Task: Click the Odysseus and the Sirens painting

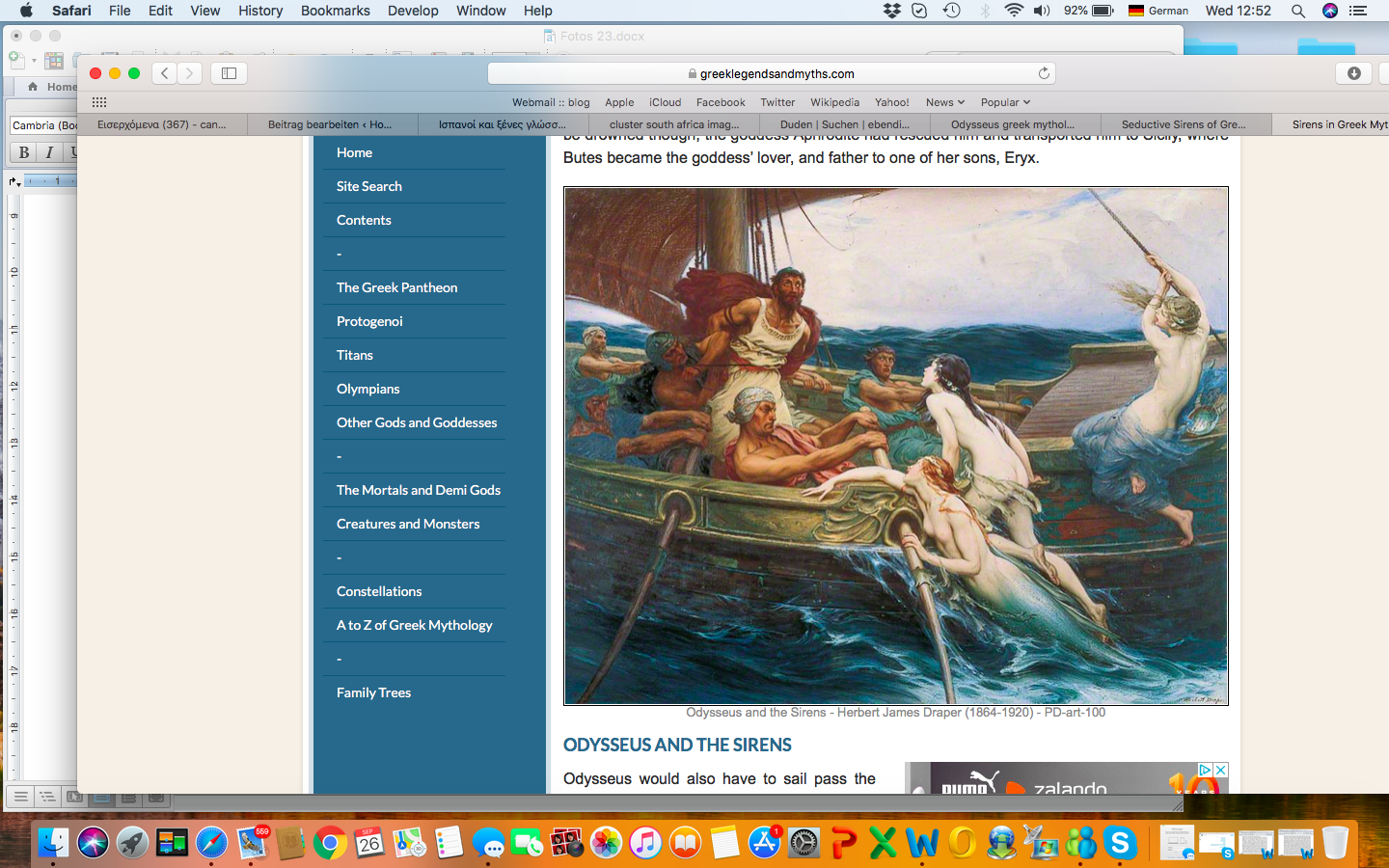Action: coord(896,446)
